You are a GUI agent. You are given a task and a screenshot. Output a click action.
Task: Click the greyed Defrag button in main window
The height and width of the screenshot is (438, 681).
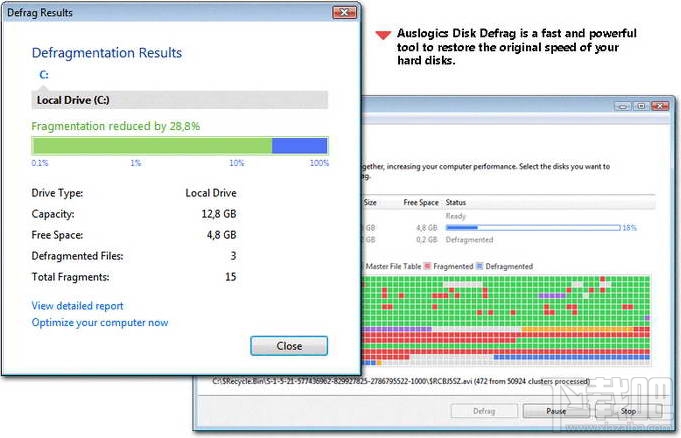484,411
